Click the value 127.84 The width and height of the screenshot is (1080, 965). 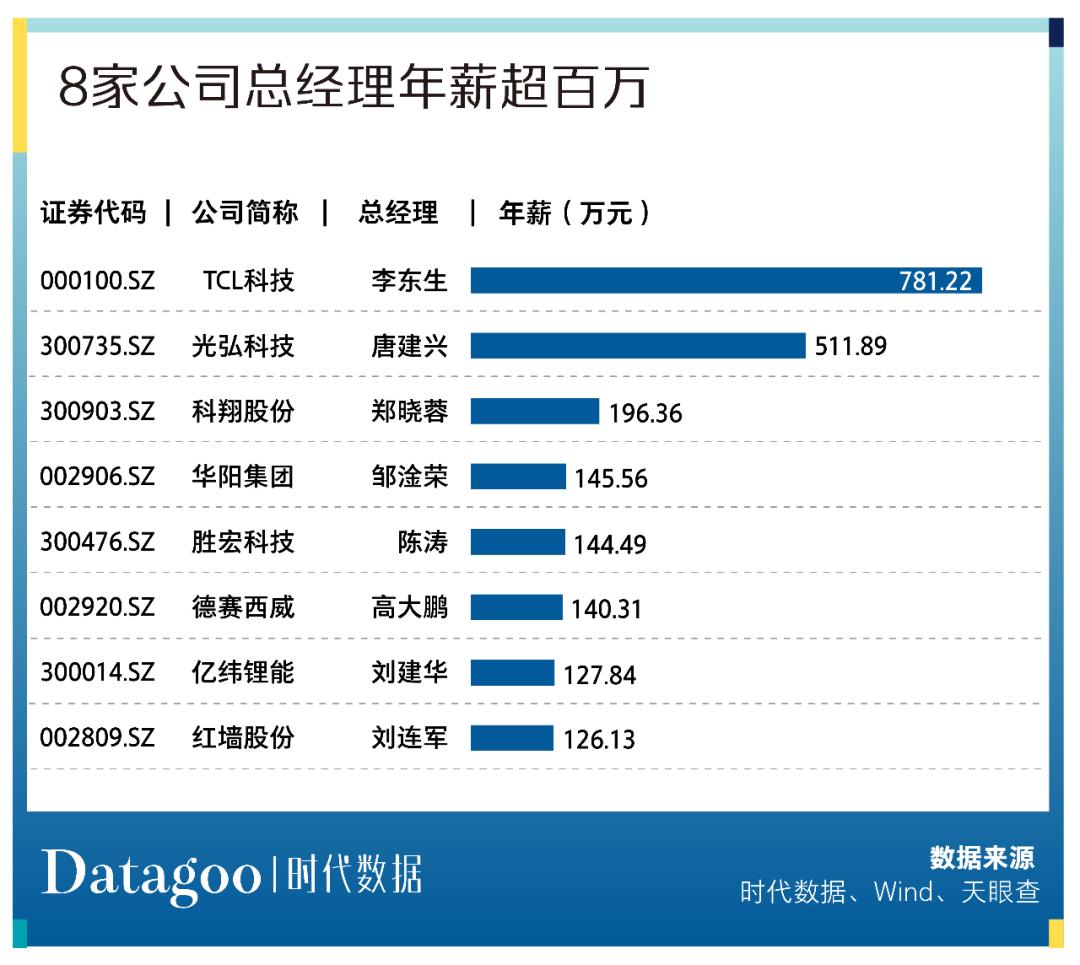(x=599, y=675)
